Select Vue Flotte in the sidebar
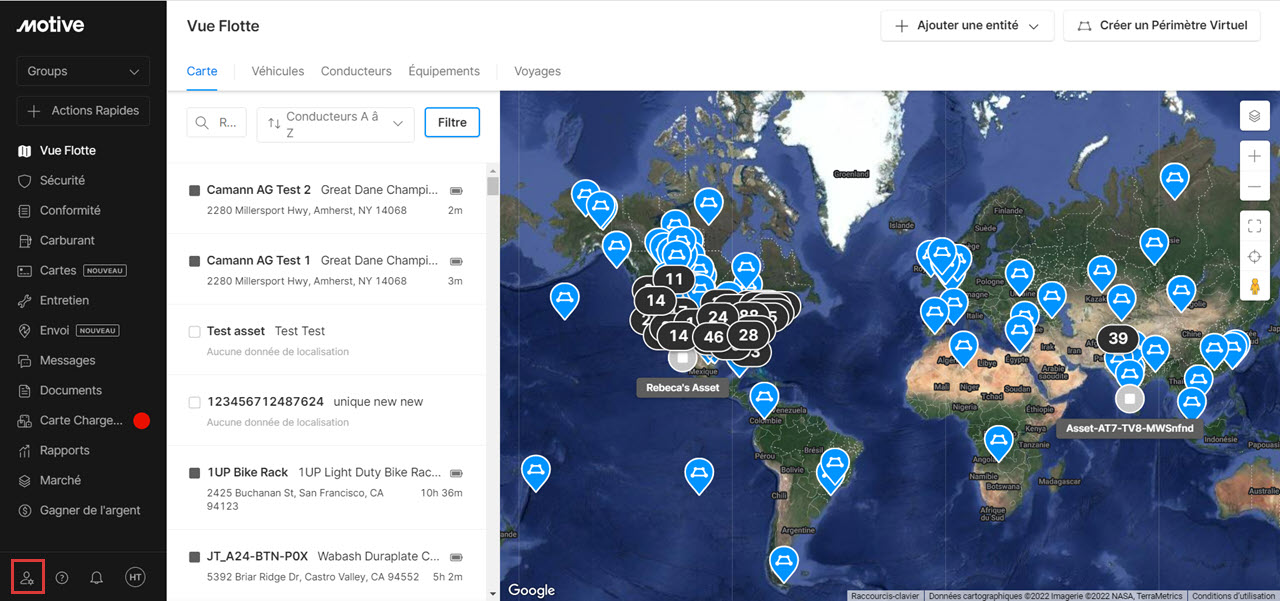Image resolution: width=1280 pixels, height=601 pixels. [x=67, y=151]
